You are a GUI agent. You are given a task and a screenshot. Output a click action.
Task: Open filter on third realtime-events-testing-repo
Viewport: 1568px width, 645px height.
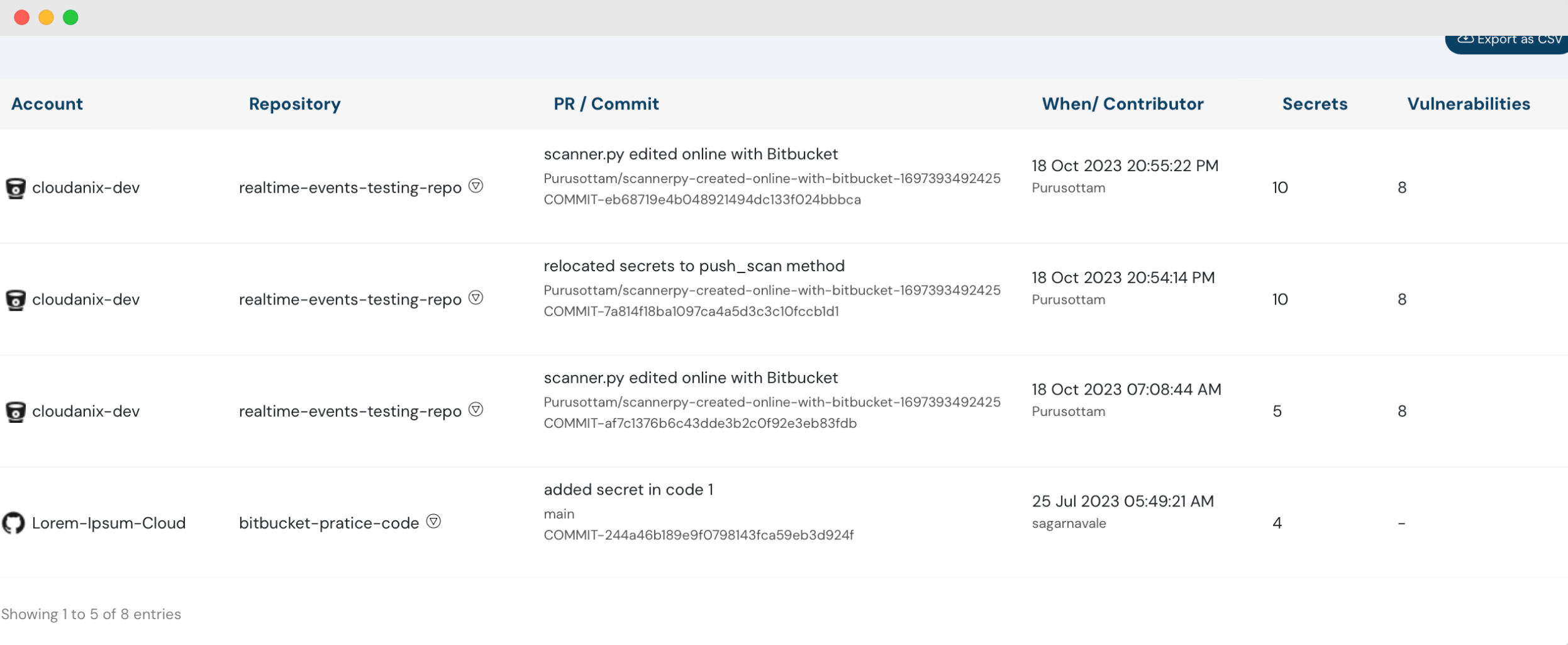click(476, 409)
